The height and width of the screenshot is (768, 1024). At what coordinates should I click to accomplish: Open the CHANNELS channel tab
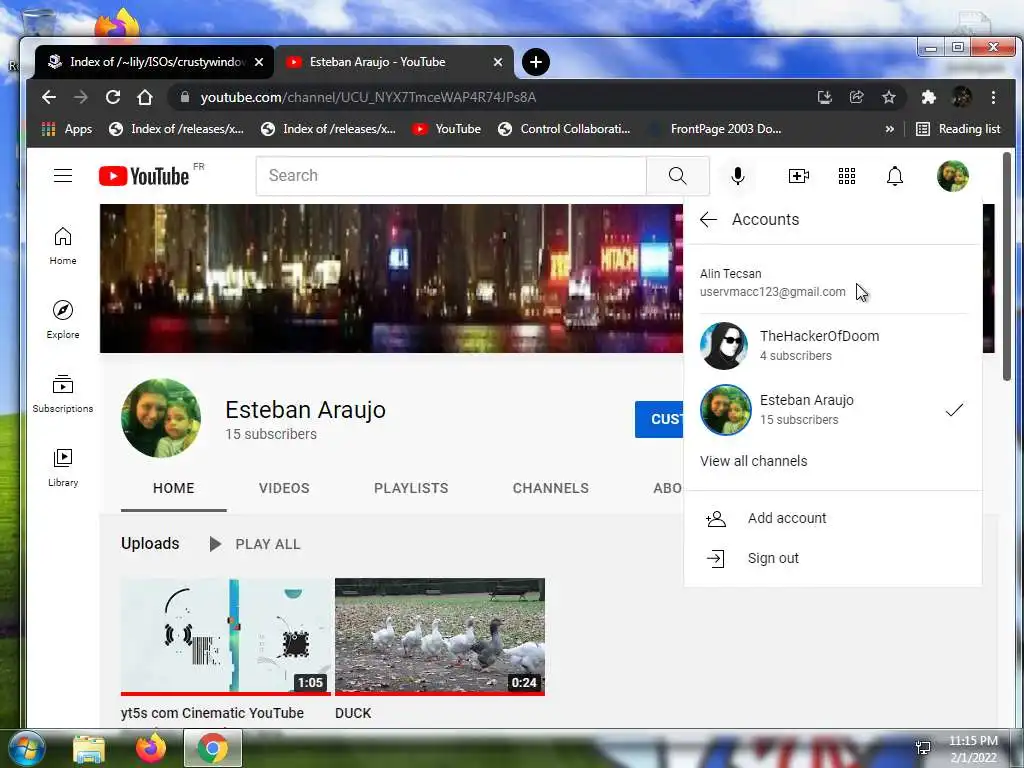(x=551, y=488)
